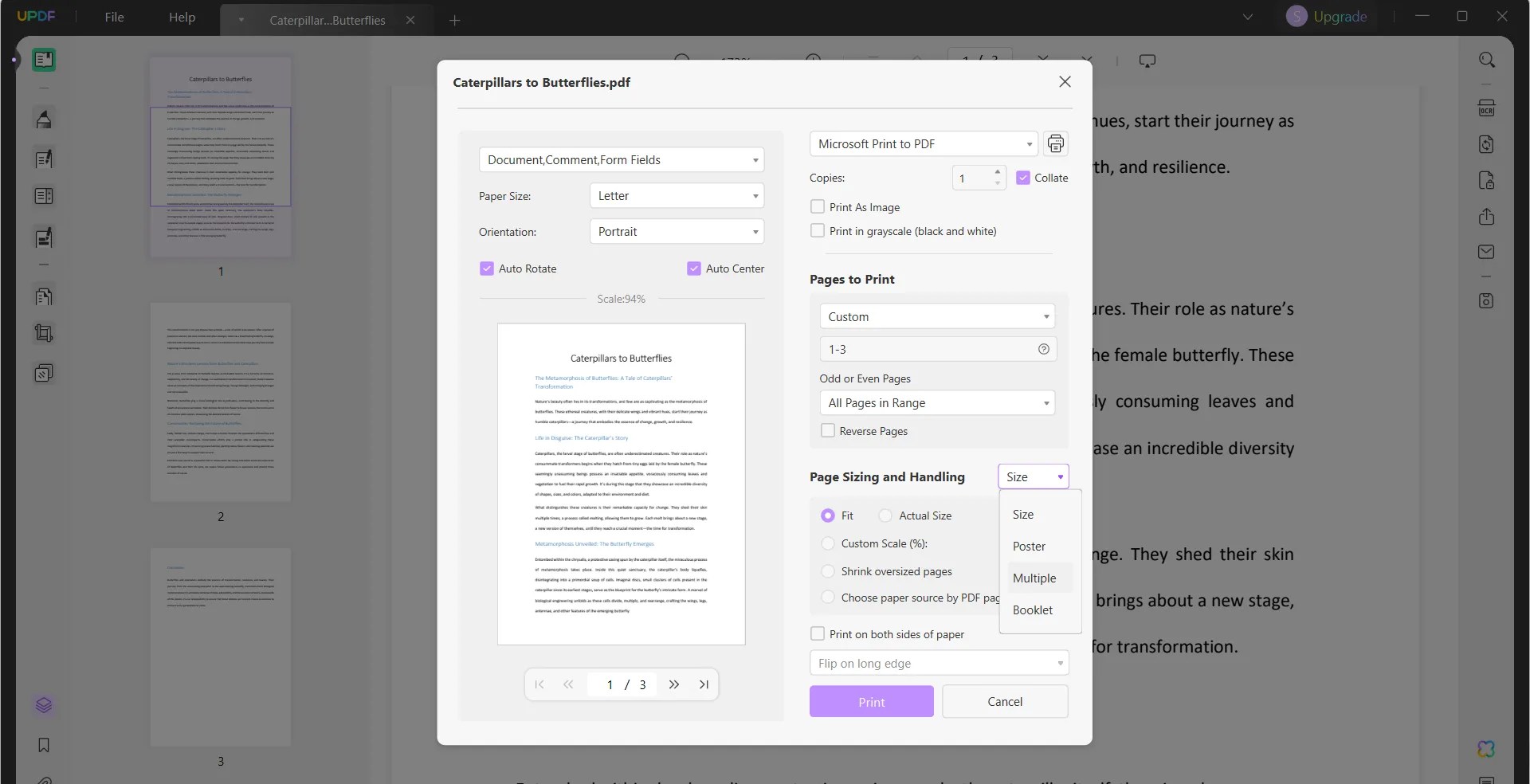Click the Print button
The height and width of the screenshot is (784, 1530).
[871, 701]
